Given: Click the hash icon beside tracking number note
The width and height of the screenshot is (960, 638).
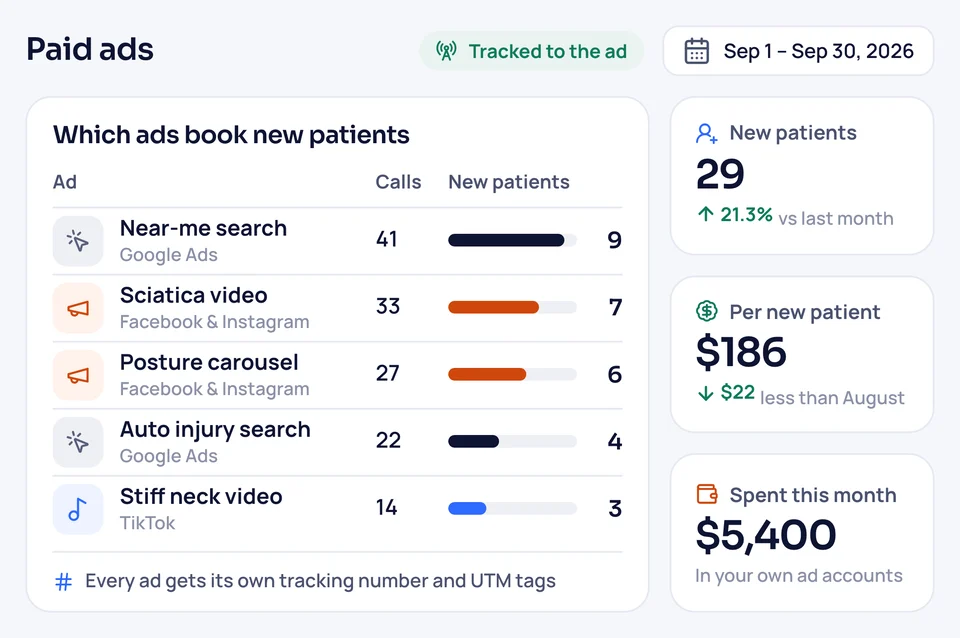Looking at the screenshot, I should (64, 581).
